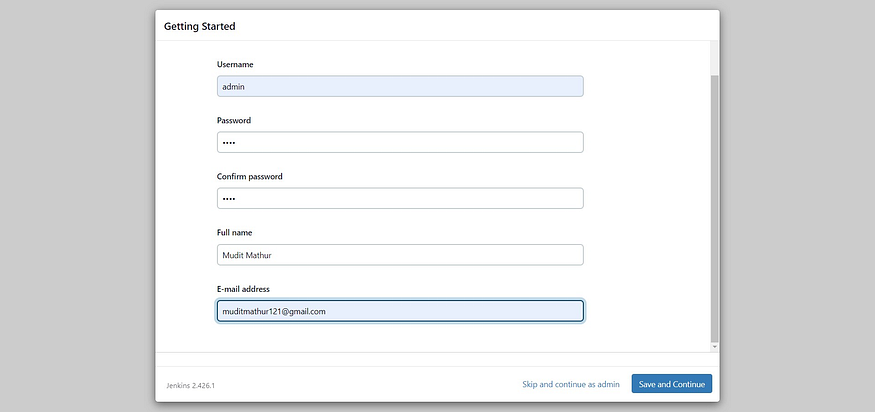This screenshot has width=875, height=412.
Task: Click the Username label
Action: pyautogui.click(x=236, y=65)
